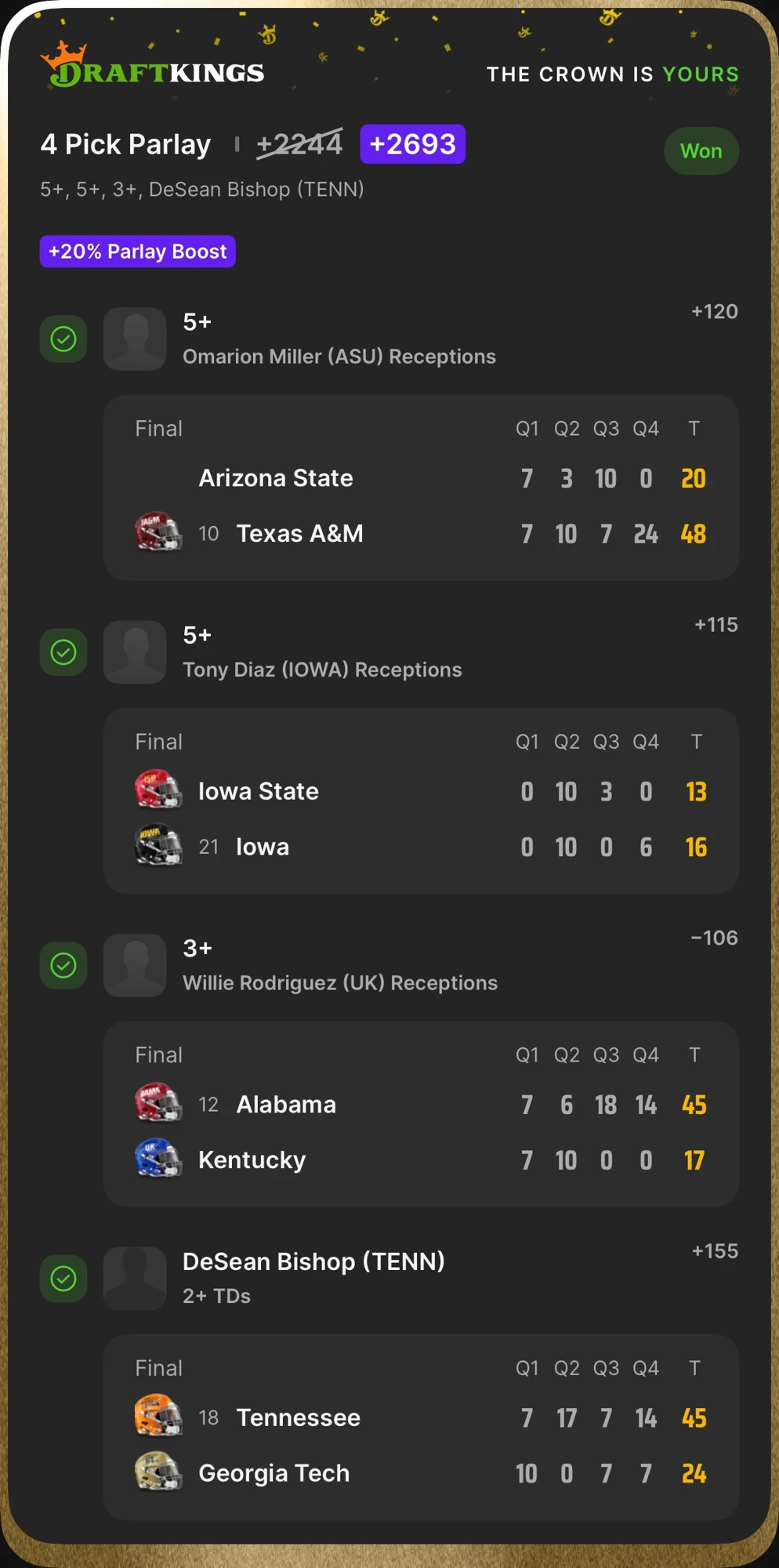Click the Georgia Tech gold helmet icon
Screen dimensions: 779x1568
[x=158, y=1472]
